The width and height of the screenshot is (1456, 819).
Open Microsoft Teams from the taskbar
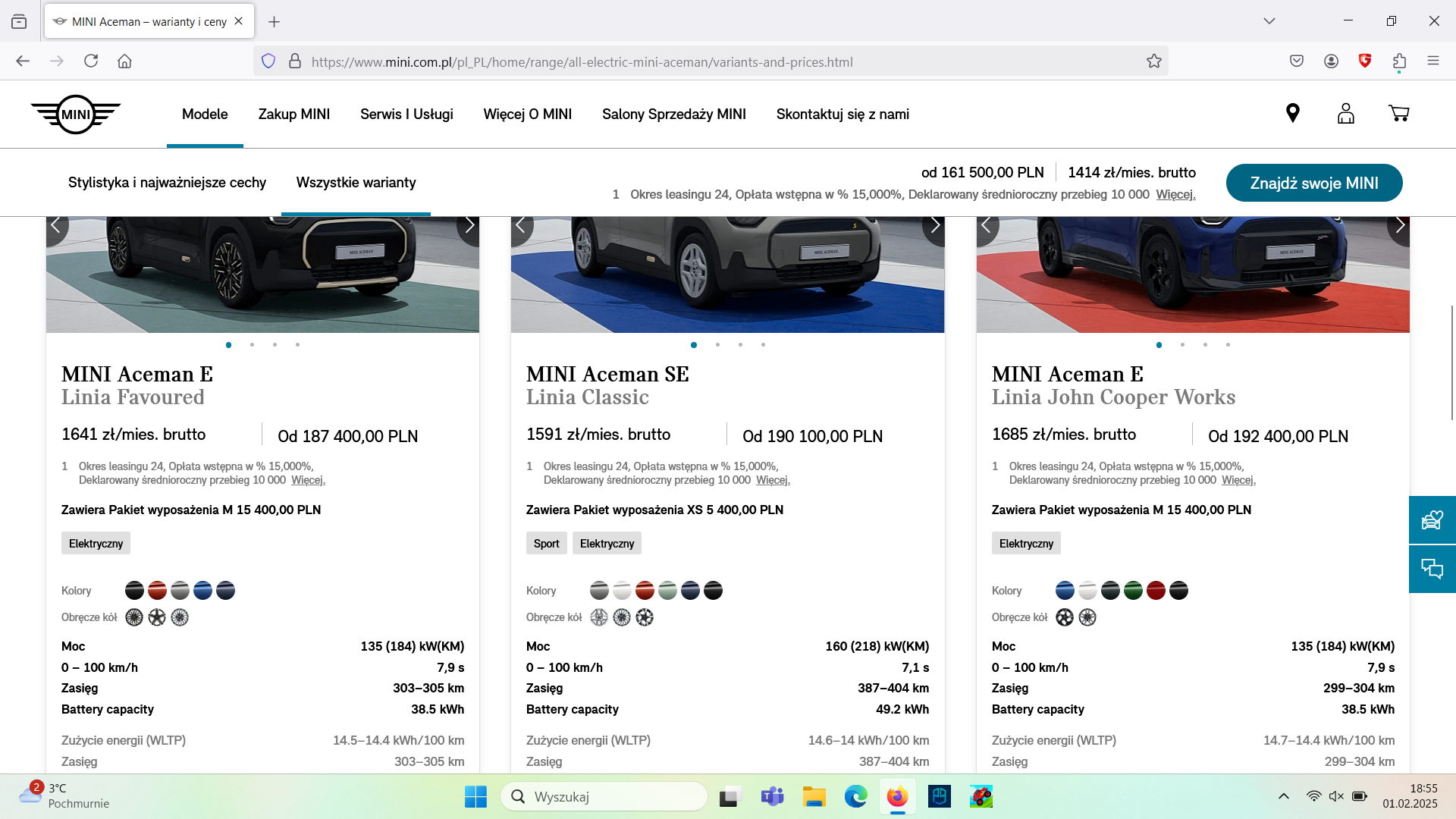click(x=772, y=797)
